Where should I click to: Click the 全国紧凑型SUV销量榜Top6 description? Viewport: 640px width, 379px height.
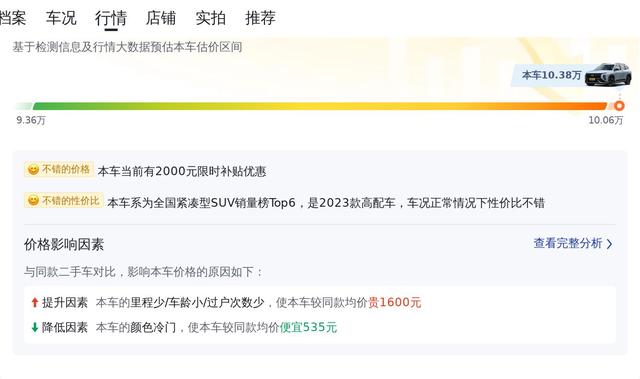click(x=326, y=203)
